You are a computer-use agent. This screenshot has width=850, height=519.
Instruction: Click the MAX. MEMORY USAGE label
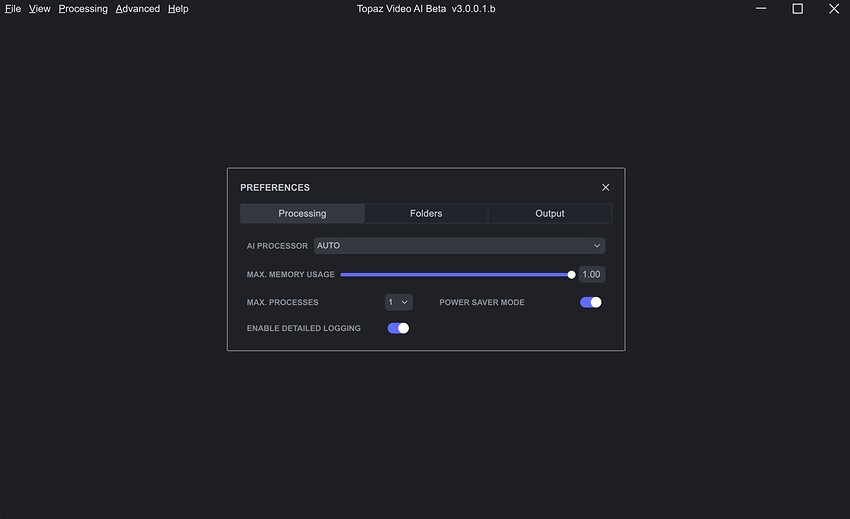pos(291,274)
